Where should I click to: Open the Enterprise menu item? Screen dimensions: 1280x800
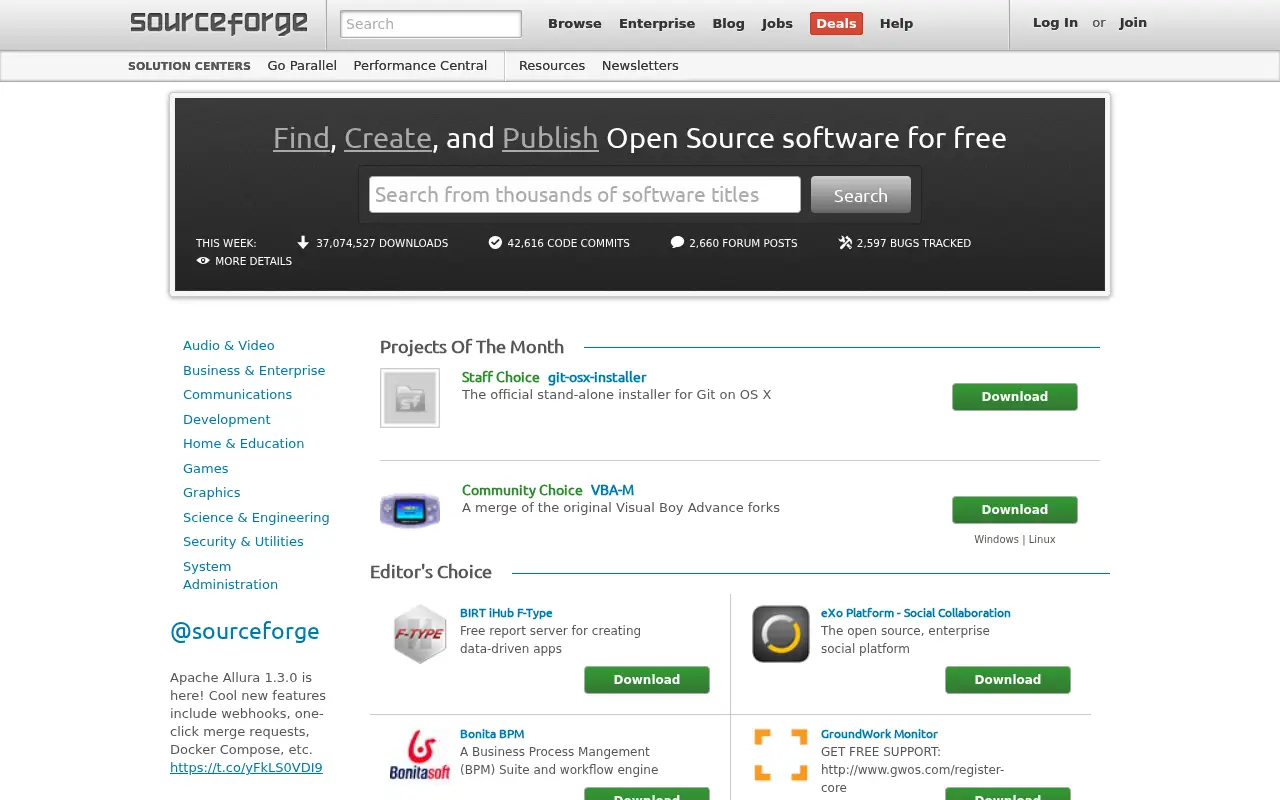pyautogui.click(x=657, y=23)
